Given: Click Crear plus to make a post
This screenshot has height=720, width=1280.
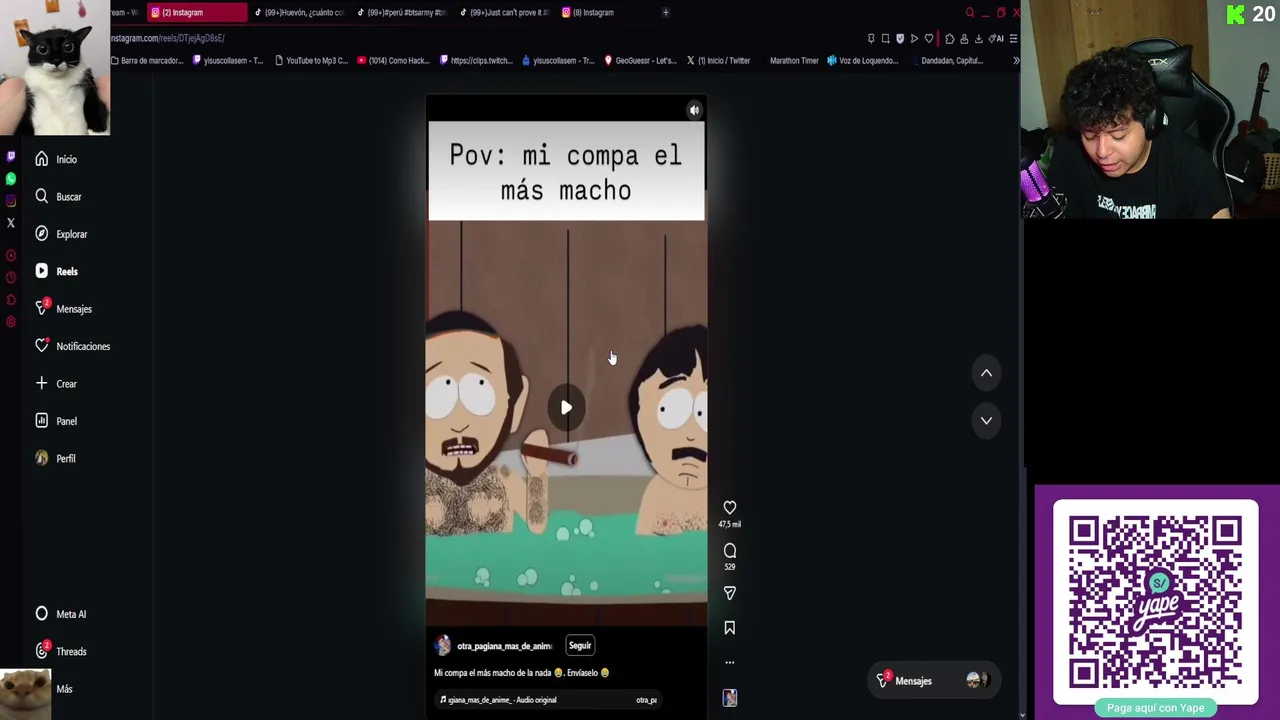Looking at the screenshot, I should coord(56,384).
